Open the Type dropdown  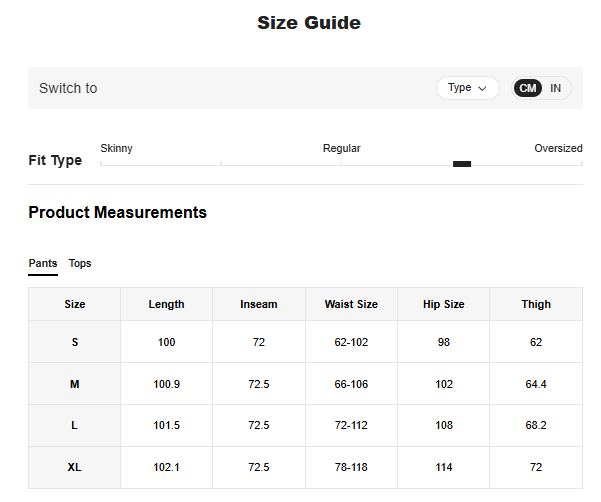click(467, 88)
